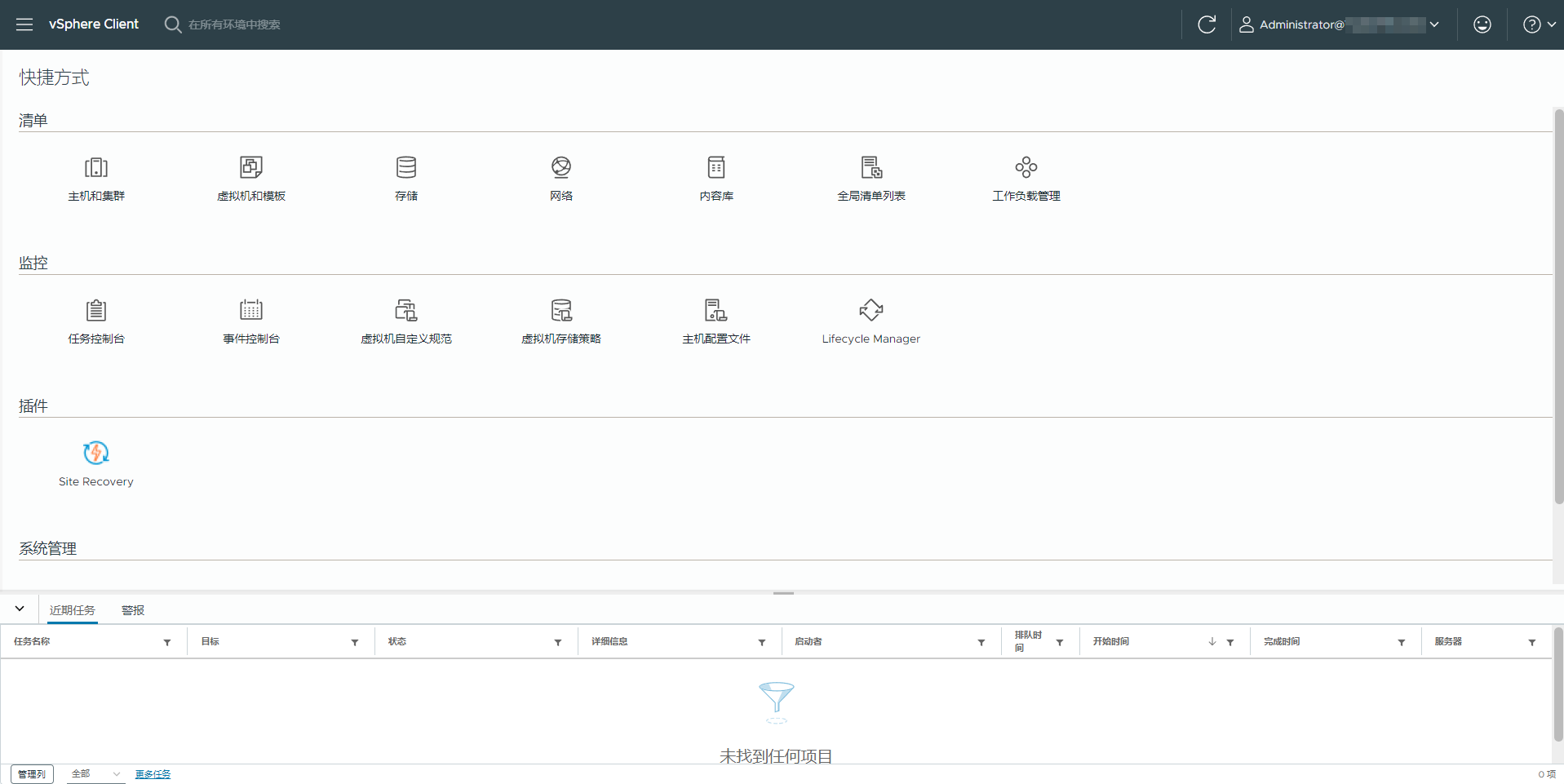Open Lifecycle Manager shortcut
1564x784 pixels.
click(x=871, y=321)
